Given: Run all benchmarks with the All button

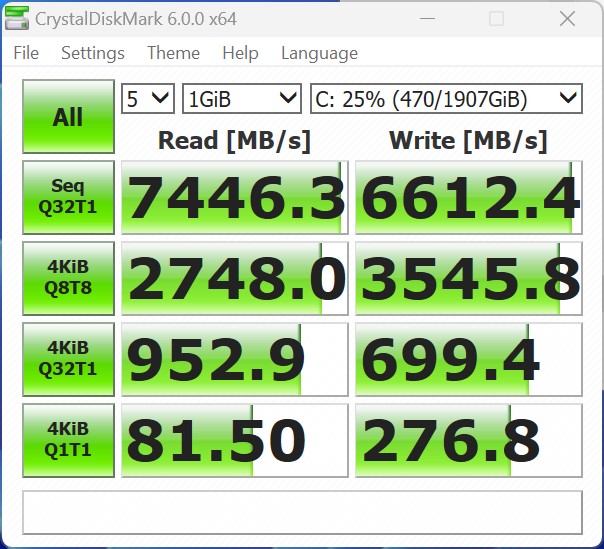Looking at the screenshot, I should point(68,116).
